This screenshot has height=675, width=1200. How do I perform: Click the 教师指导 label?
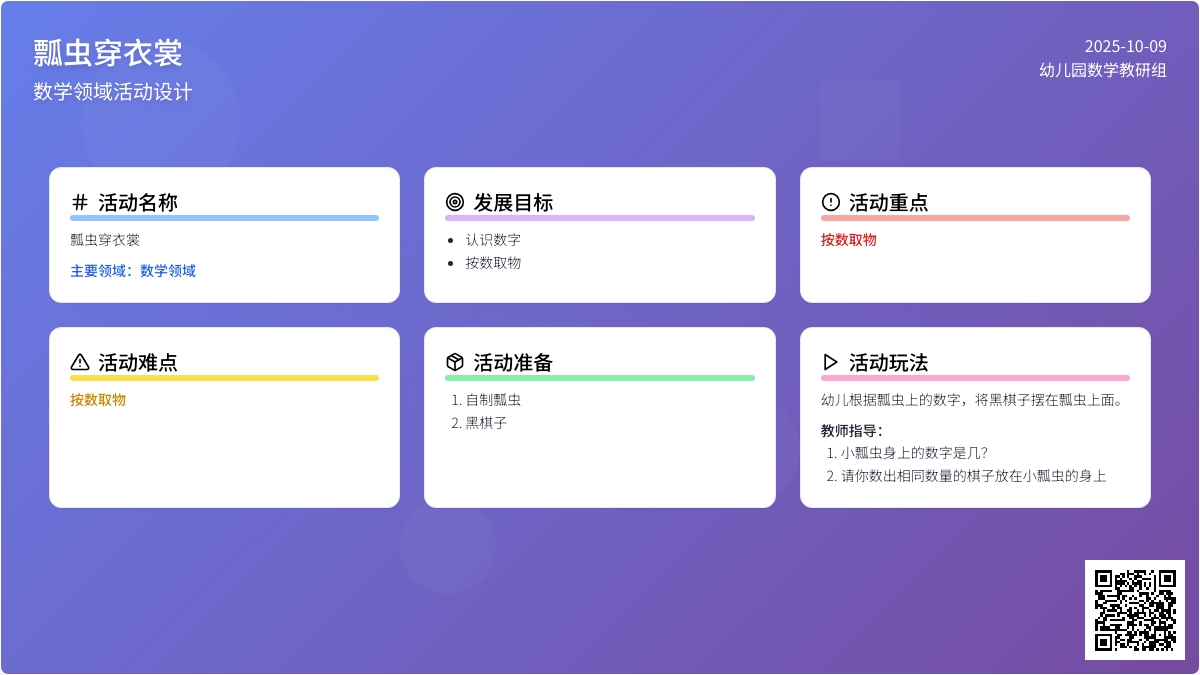point(851,431)
